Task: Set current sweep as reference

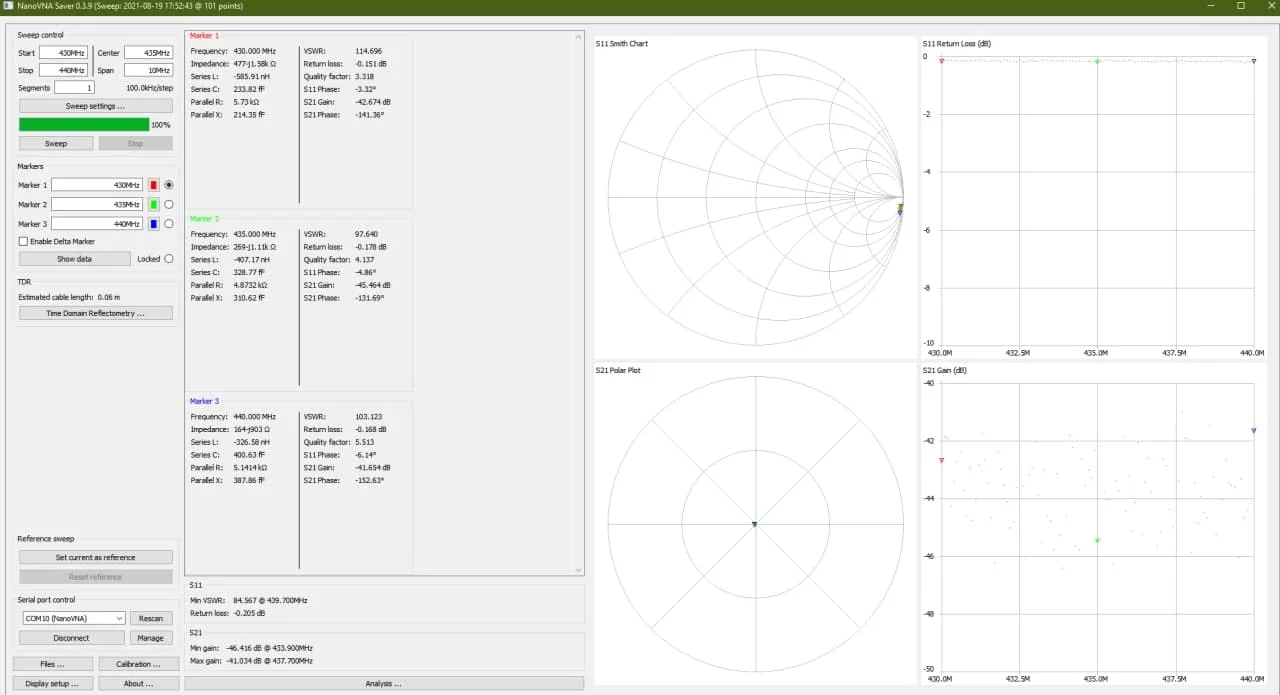Action: pos(96,557)
